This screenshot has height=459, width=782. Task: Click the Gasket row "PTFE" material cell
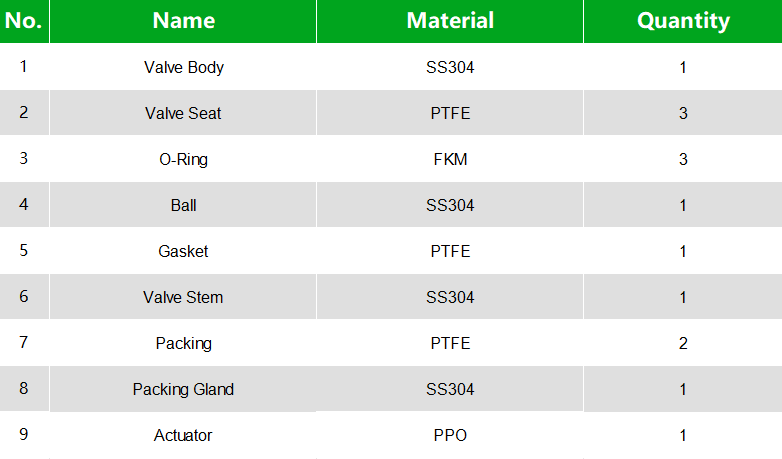449,251
